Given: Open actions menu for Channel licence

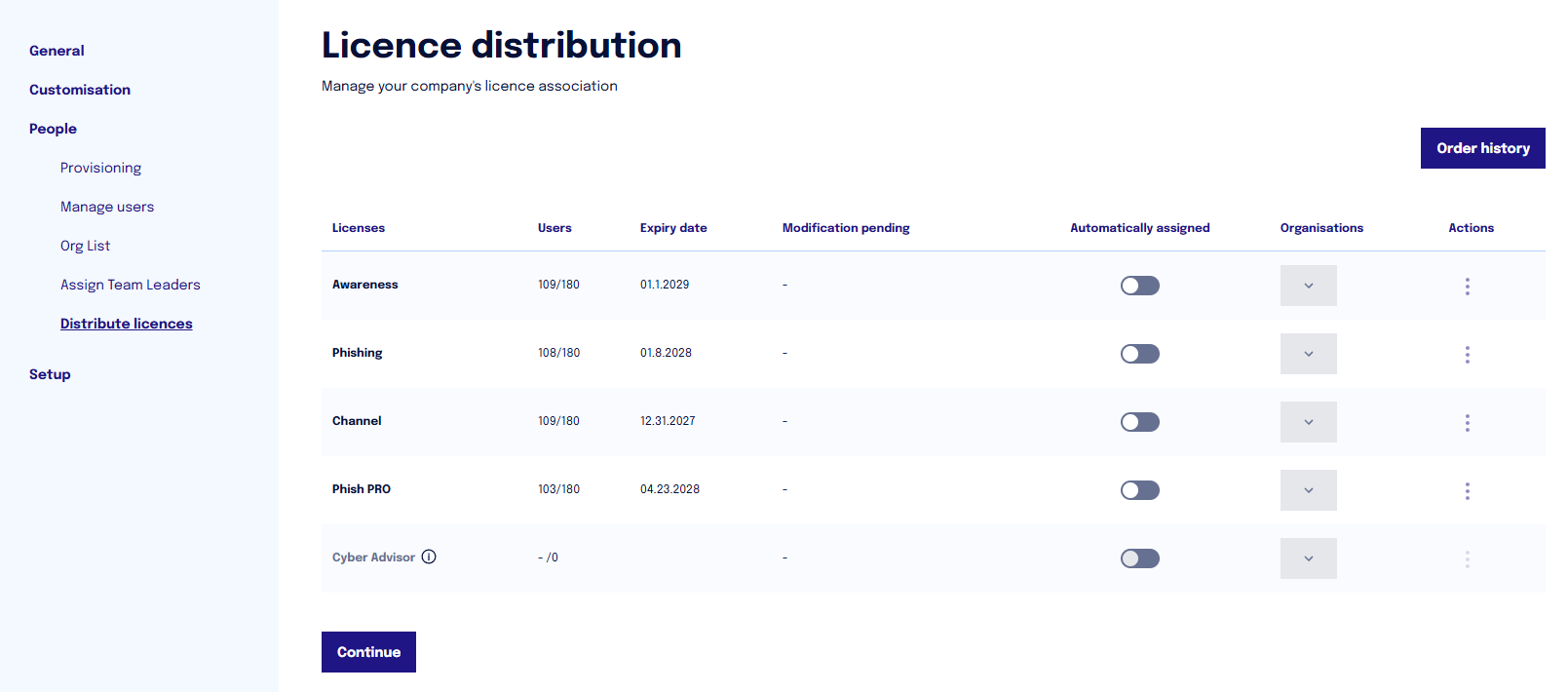Looking at the screenshot, I should tap(1467, 422).
